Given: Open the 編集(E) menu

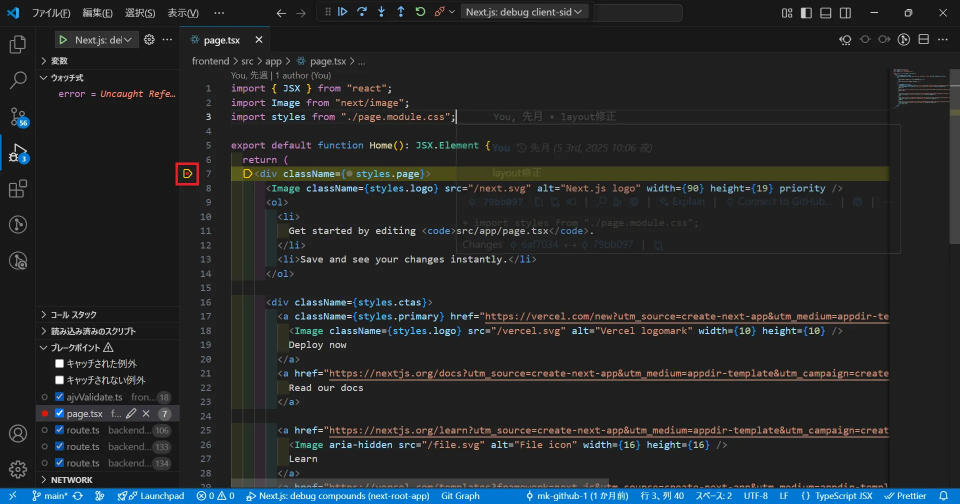Looking at the screenshot, I should coord(97,13).
